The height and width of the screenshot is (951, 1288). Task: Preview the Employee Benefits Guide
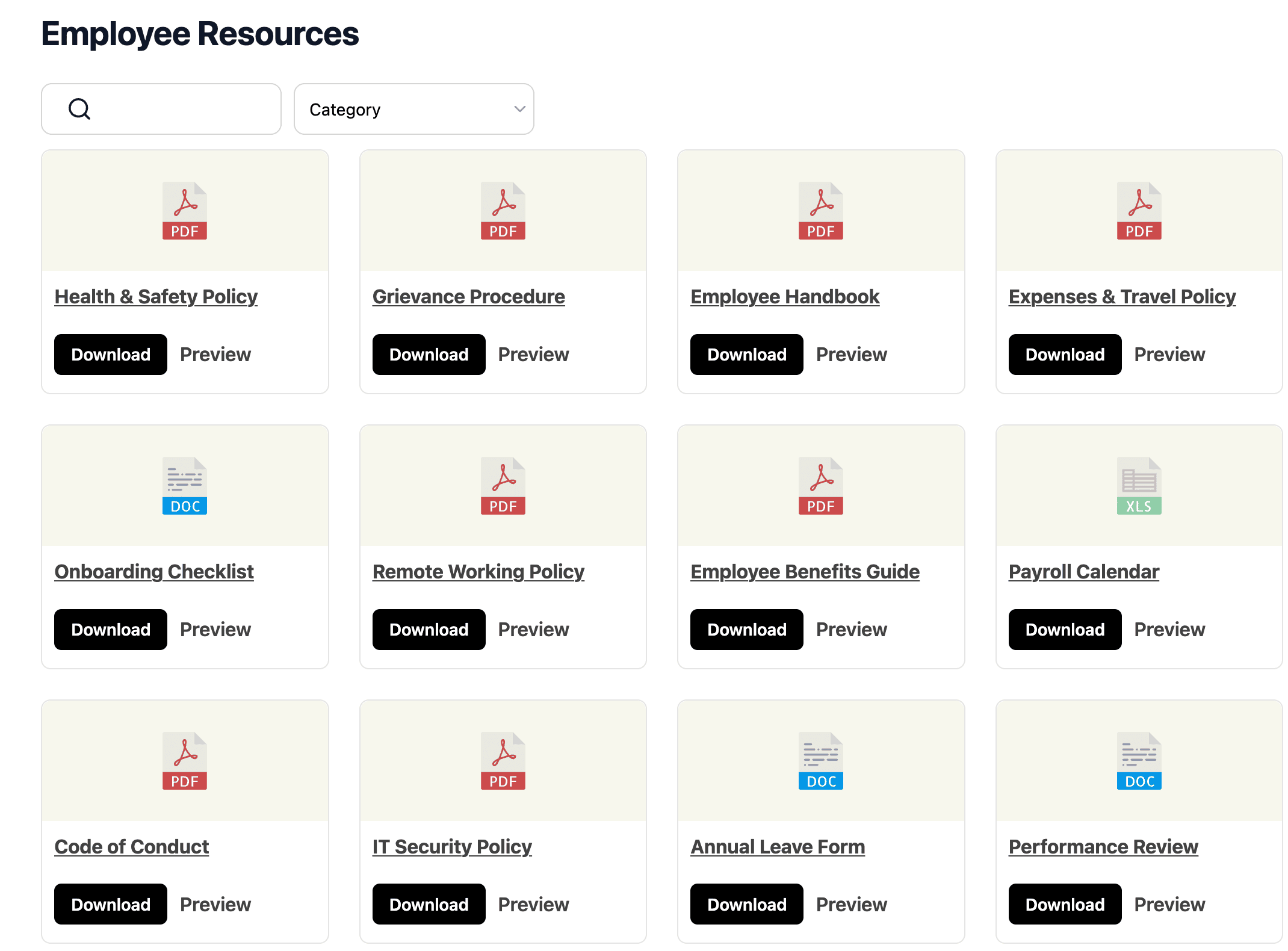tap(852, 630)
